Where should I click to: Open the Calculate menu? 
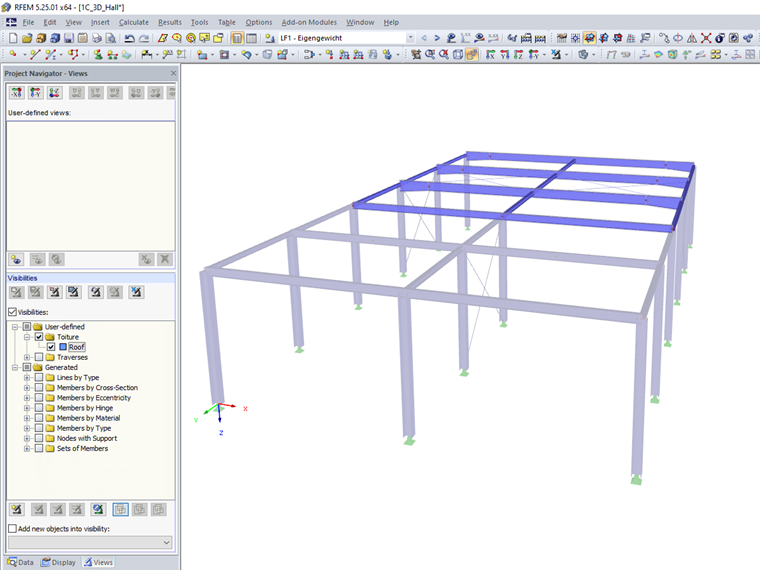pos(134,22)
